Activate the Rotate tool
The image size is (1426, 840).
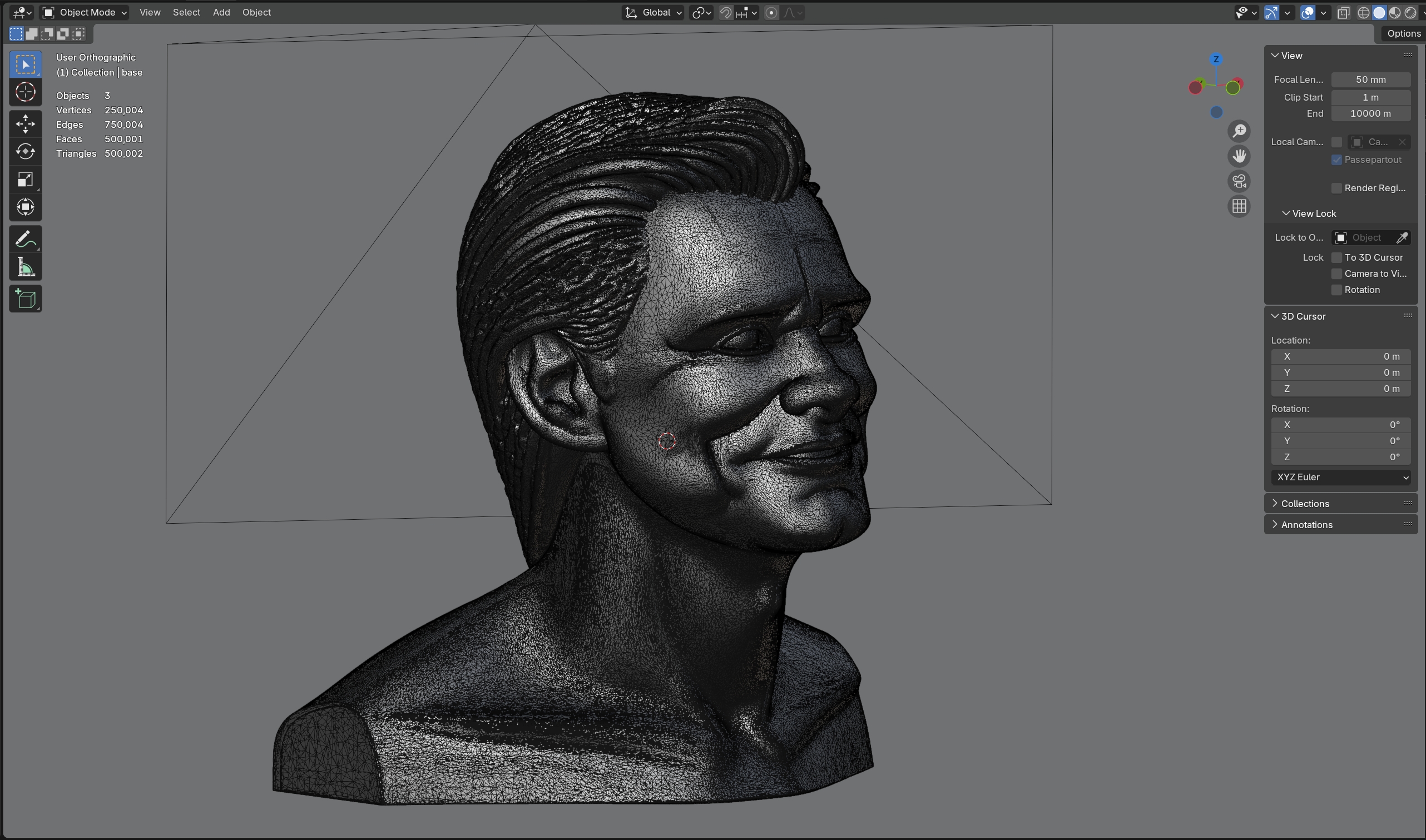pos(26,152)
